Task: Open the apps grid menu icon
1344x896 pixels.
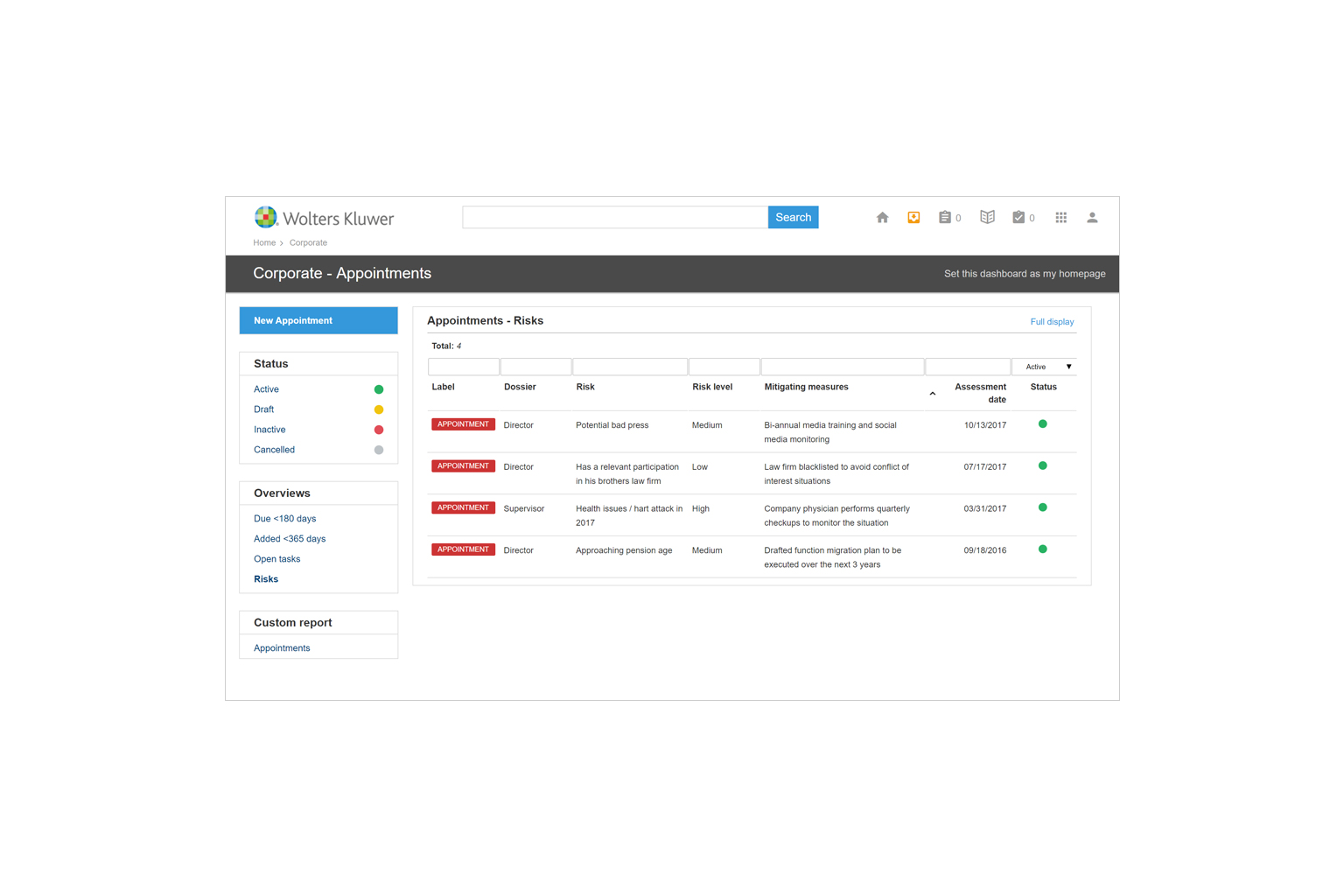Action: click(1060, 218)
